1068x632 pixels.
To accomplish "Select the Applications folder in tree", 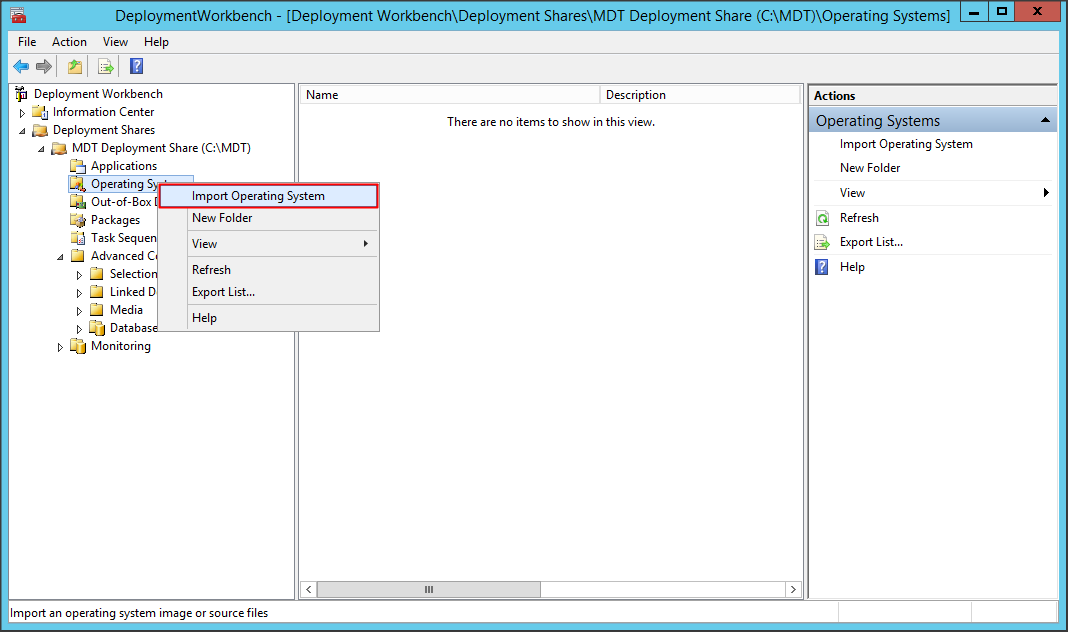I will point(123,166).
